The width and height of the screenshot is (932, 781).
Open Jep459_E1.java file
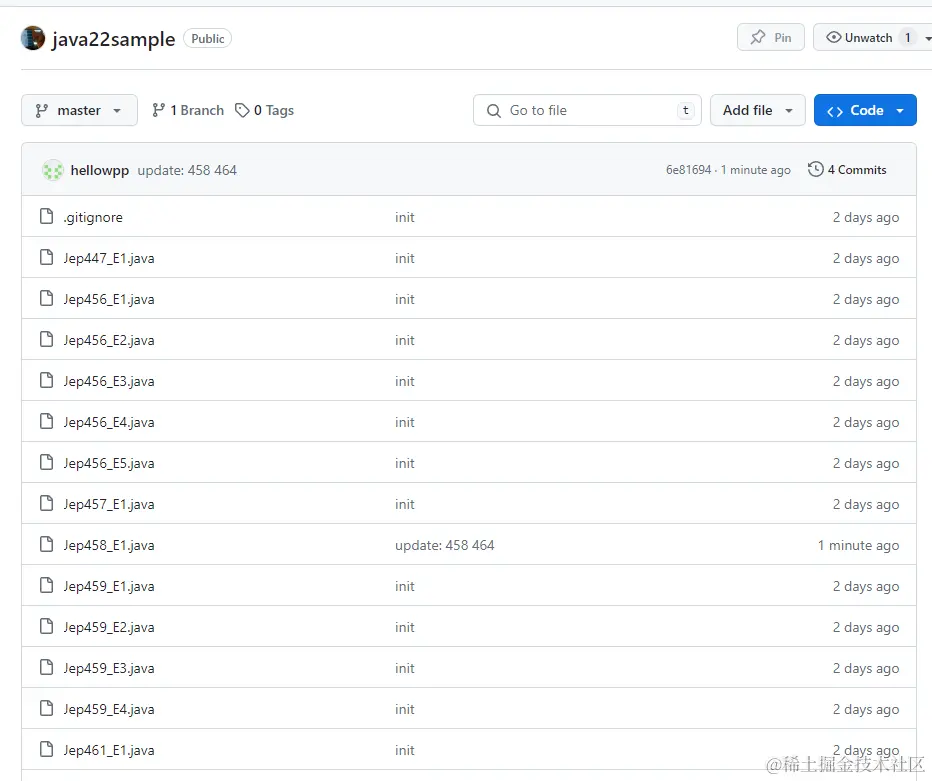click(109, 586)
